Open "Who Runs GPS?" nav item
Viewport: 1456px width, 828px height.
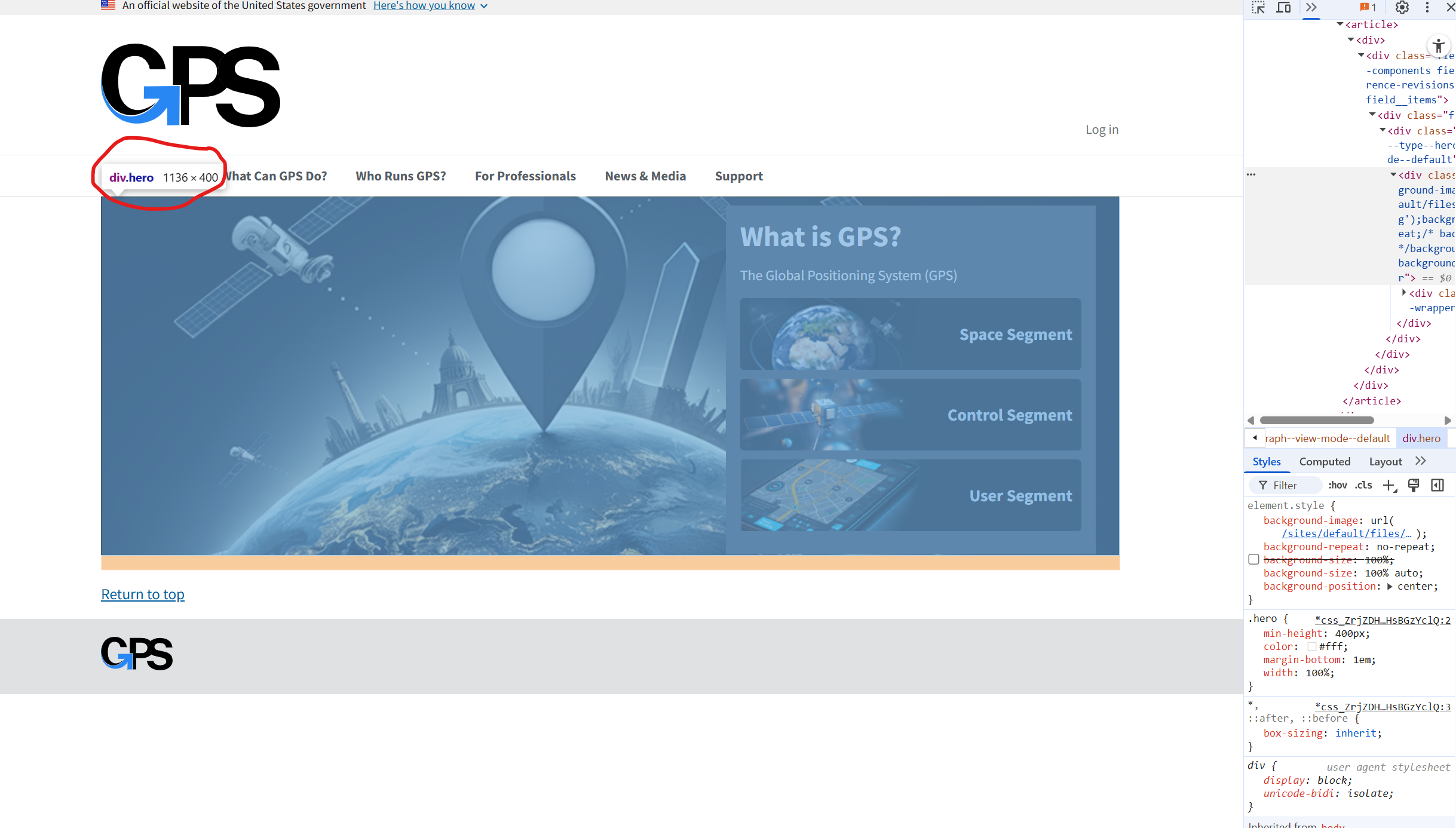(401, 176)
